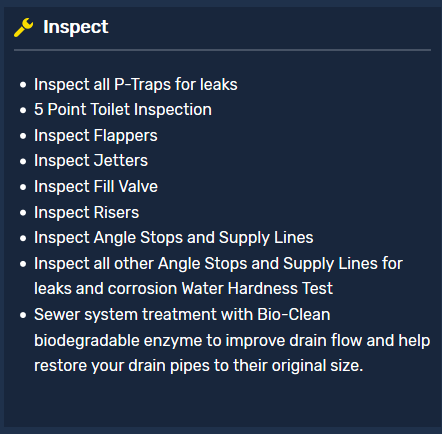Click the bullet beside 'Inspect all P-Traps'
442x434 pixels.
coord(23,85)
